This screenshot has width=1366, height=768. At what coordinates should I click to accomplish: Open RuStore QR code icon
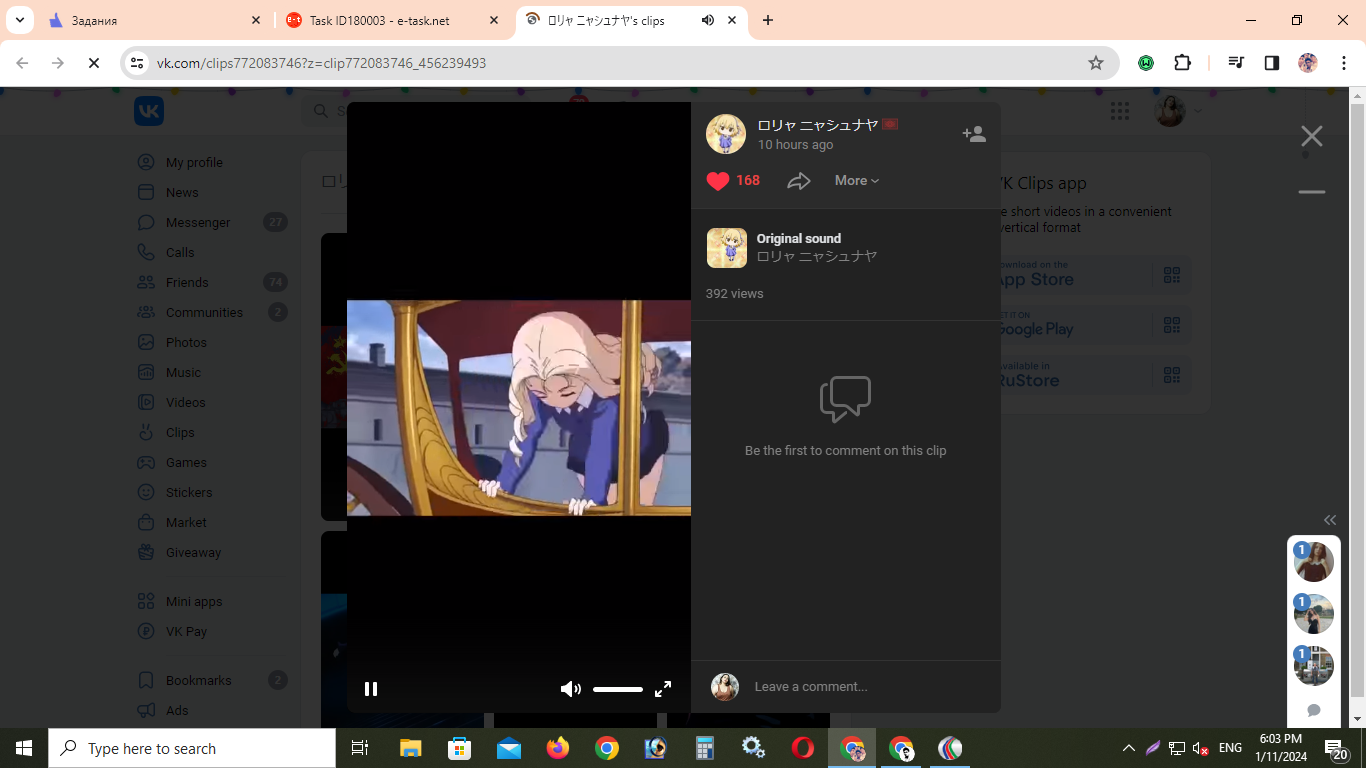click(1172, 375)
